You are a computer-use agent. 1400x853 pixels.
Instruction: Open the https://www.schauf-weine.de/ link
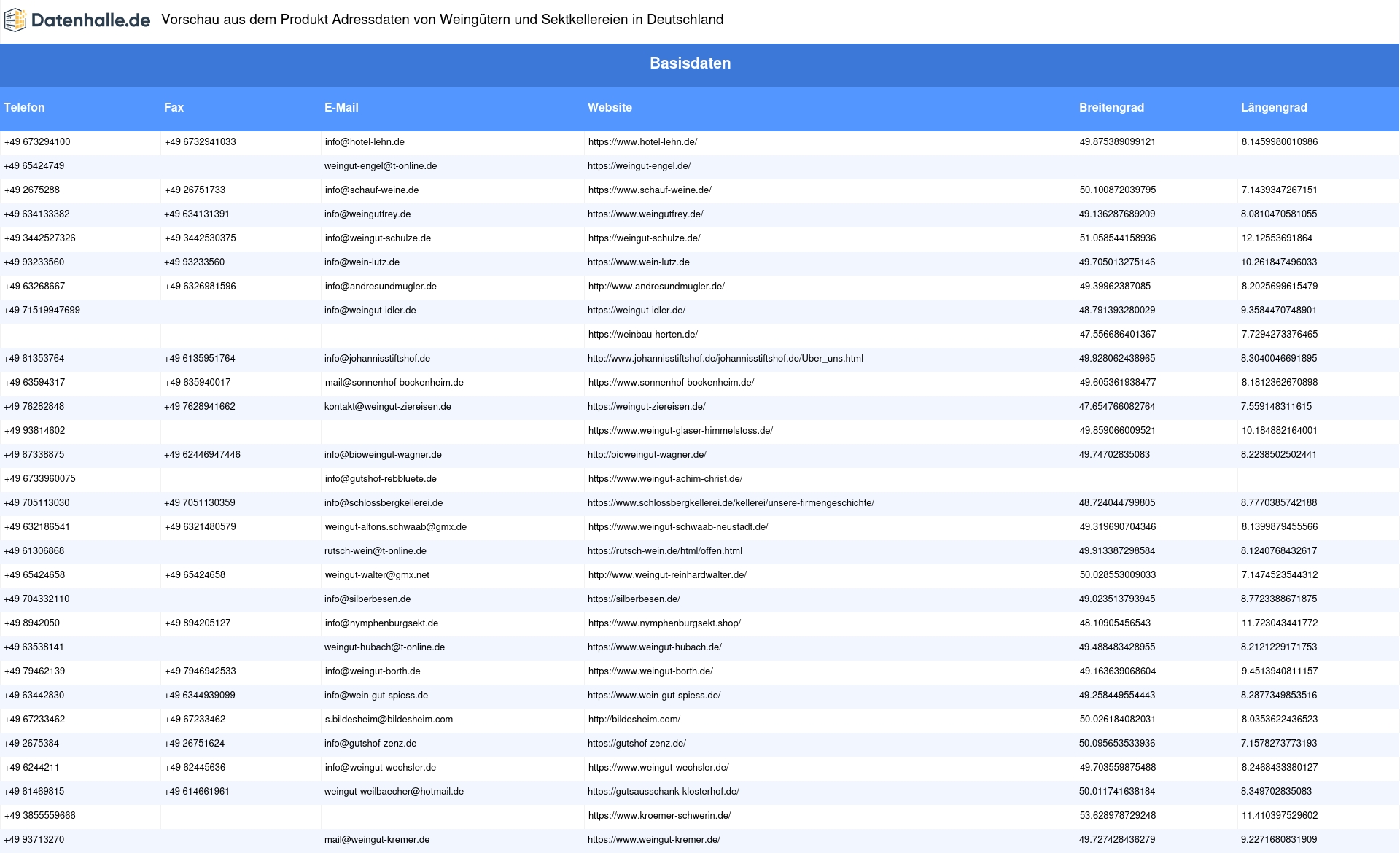pyautogui.click(x=650, y=190)
